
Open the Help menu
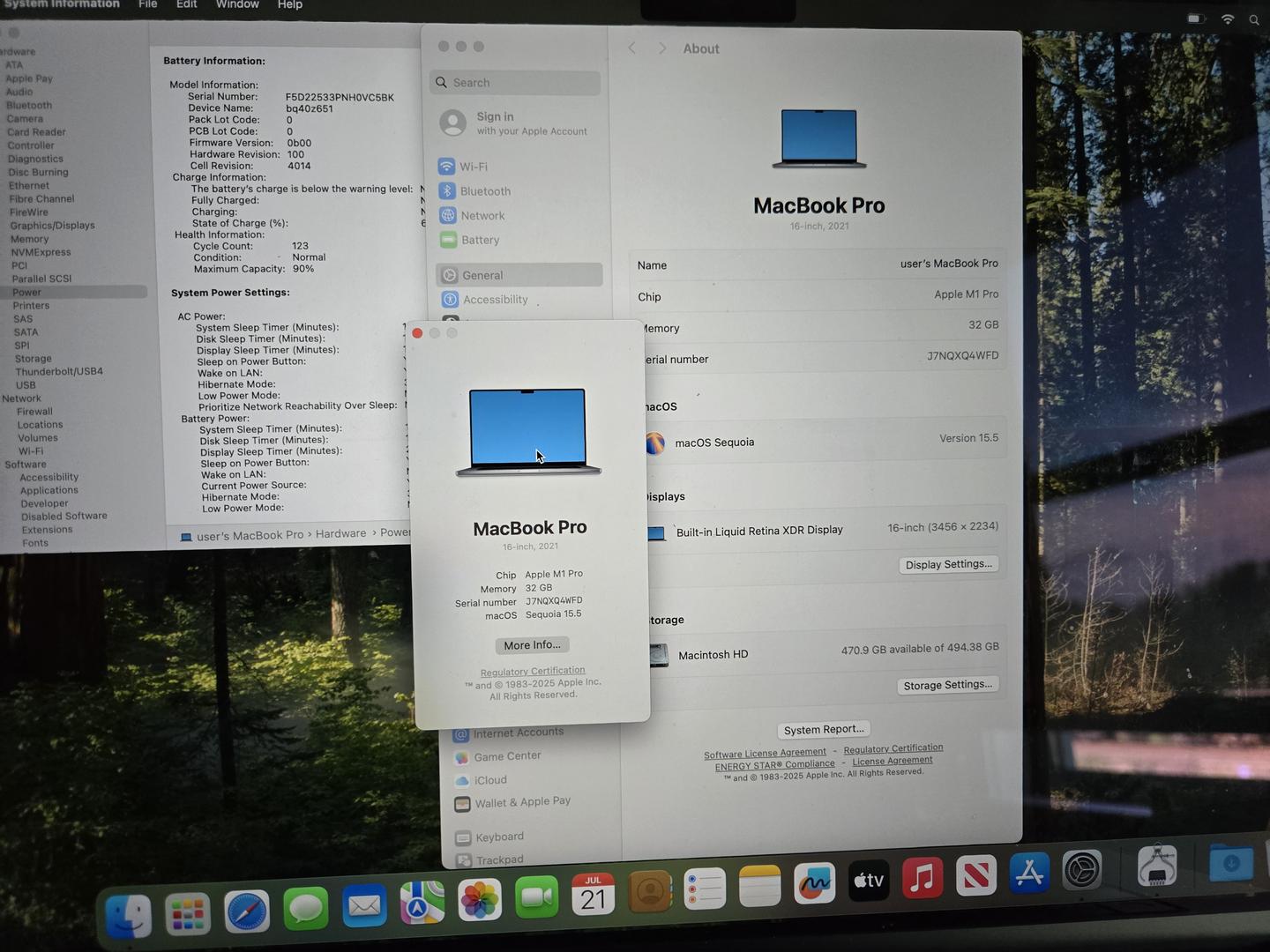(290, 4)
